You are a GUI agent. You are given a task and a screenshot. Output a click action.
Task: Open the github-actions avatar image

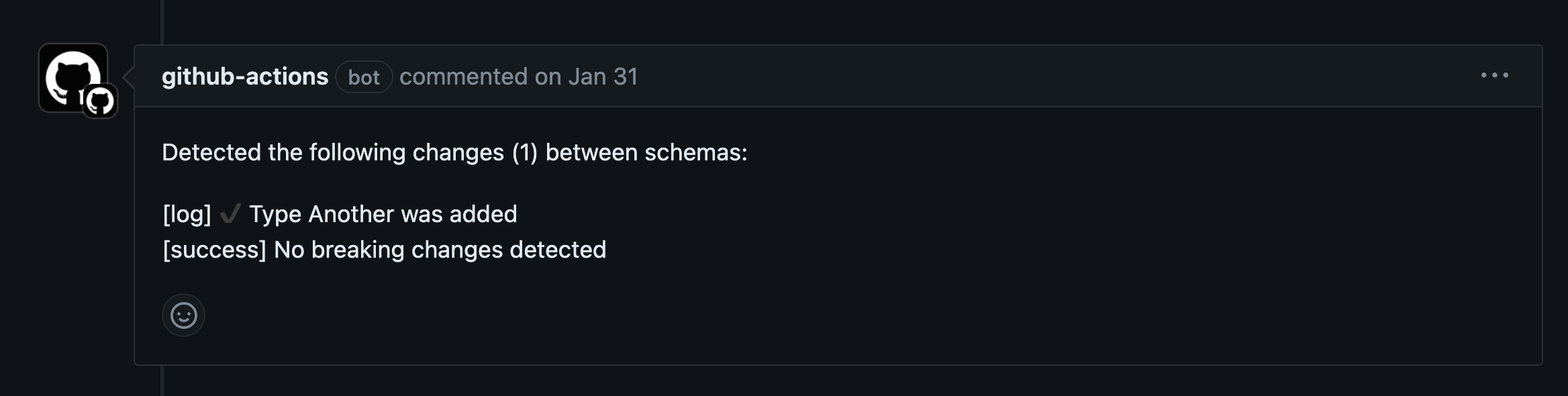[72, 77]
